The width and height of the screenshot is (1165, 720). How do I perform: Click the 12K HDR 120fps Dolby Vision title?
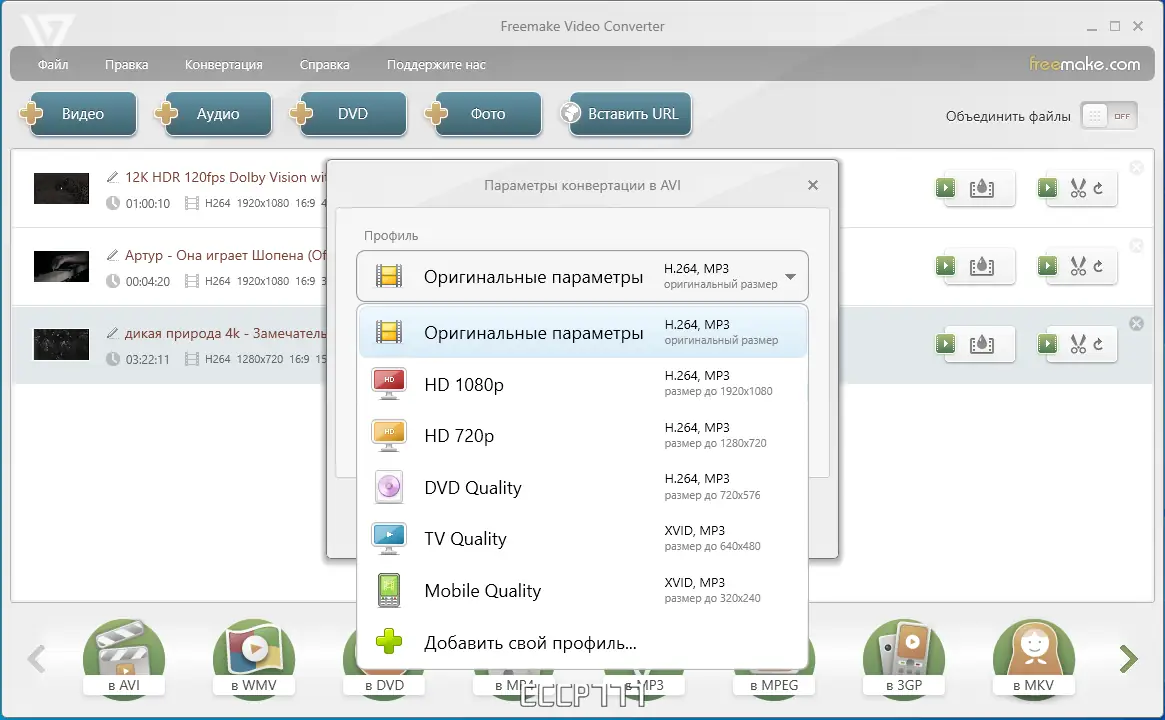point(226,178)
